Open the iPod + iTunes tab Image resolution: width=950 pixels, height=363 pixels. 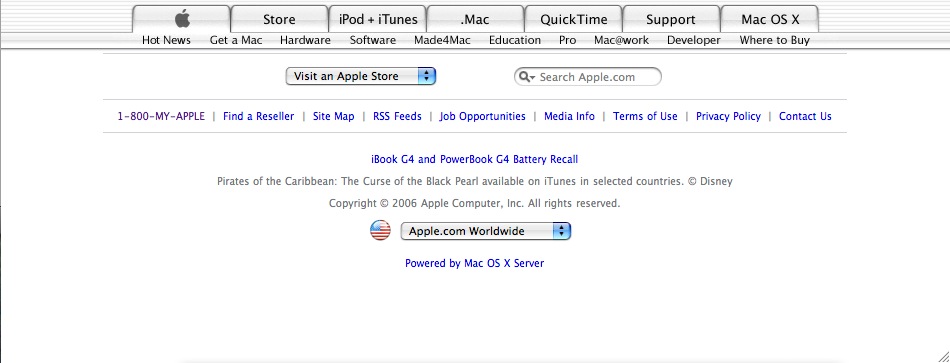[377, 19]
